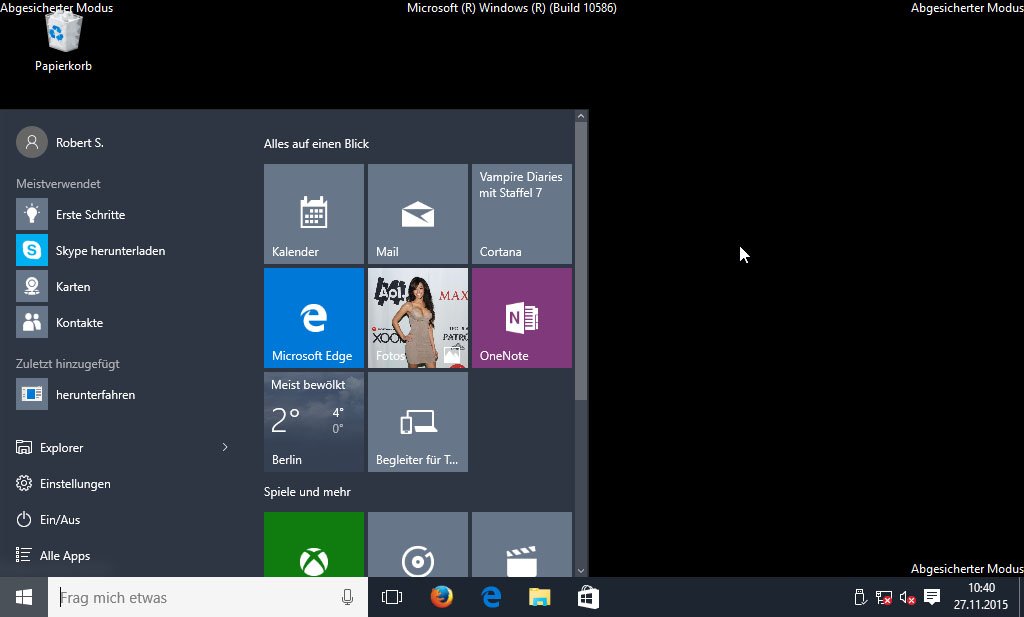Toggle Task View on the taskbar
Image resolution: width=1024 pixels, height=617 pixels.
(391, 597)
